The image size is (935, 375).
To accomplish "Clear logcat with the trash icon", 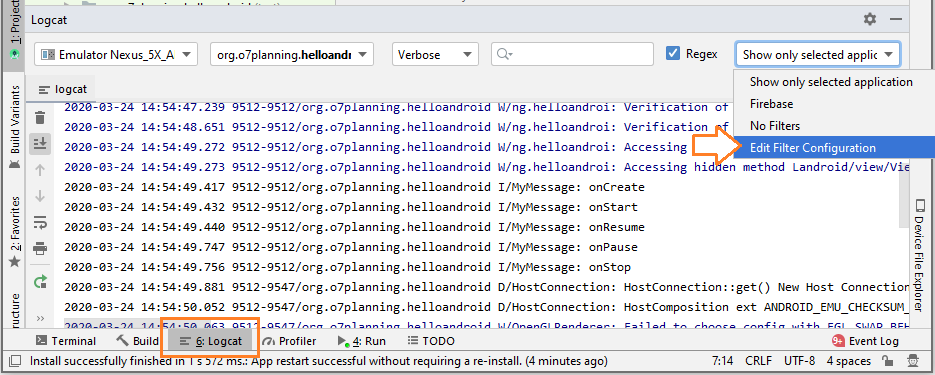I will pyautogui.click(x=40, y=118).
